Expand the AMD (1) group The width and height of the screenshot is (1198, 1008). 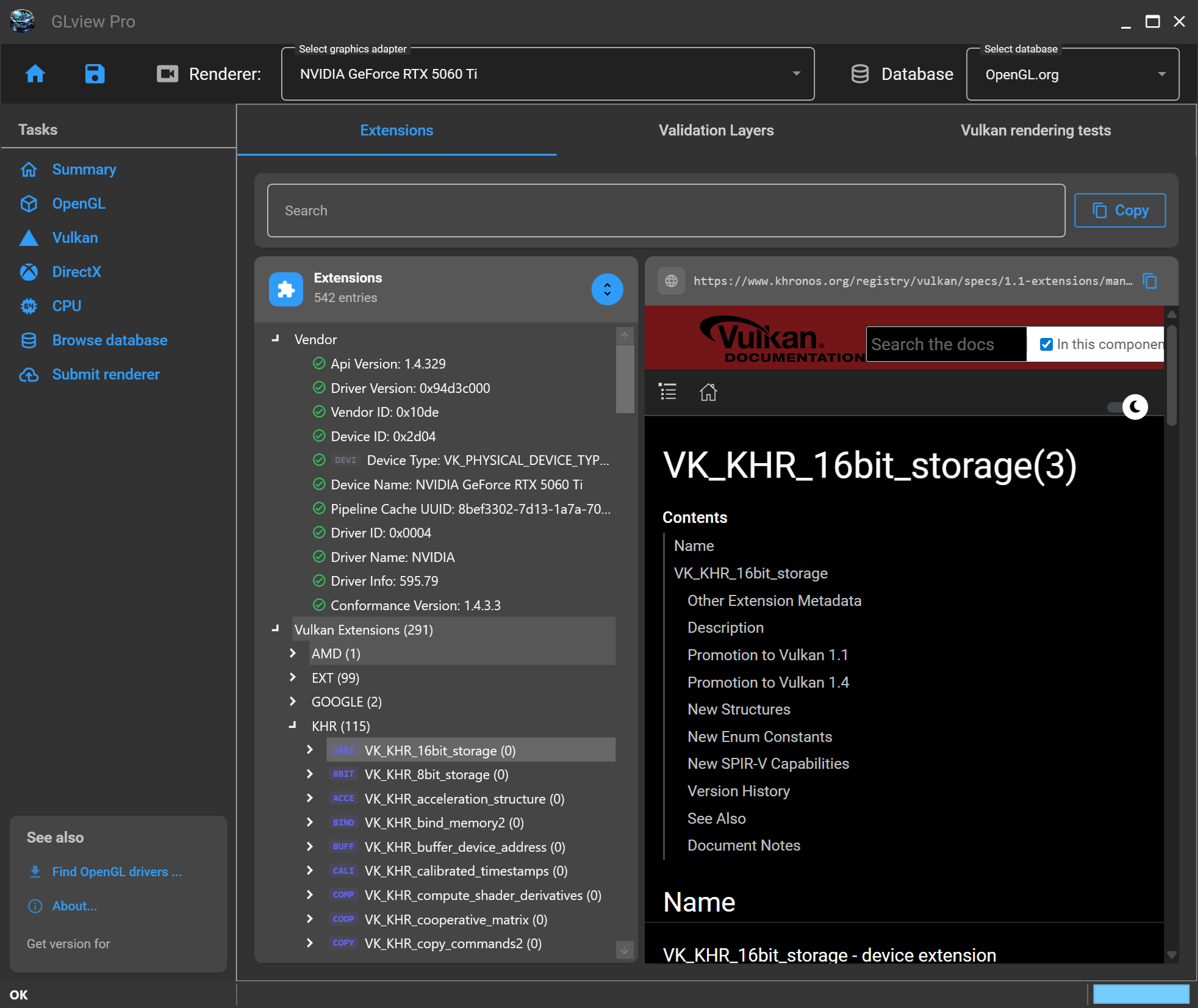(x=293, y=653)
